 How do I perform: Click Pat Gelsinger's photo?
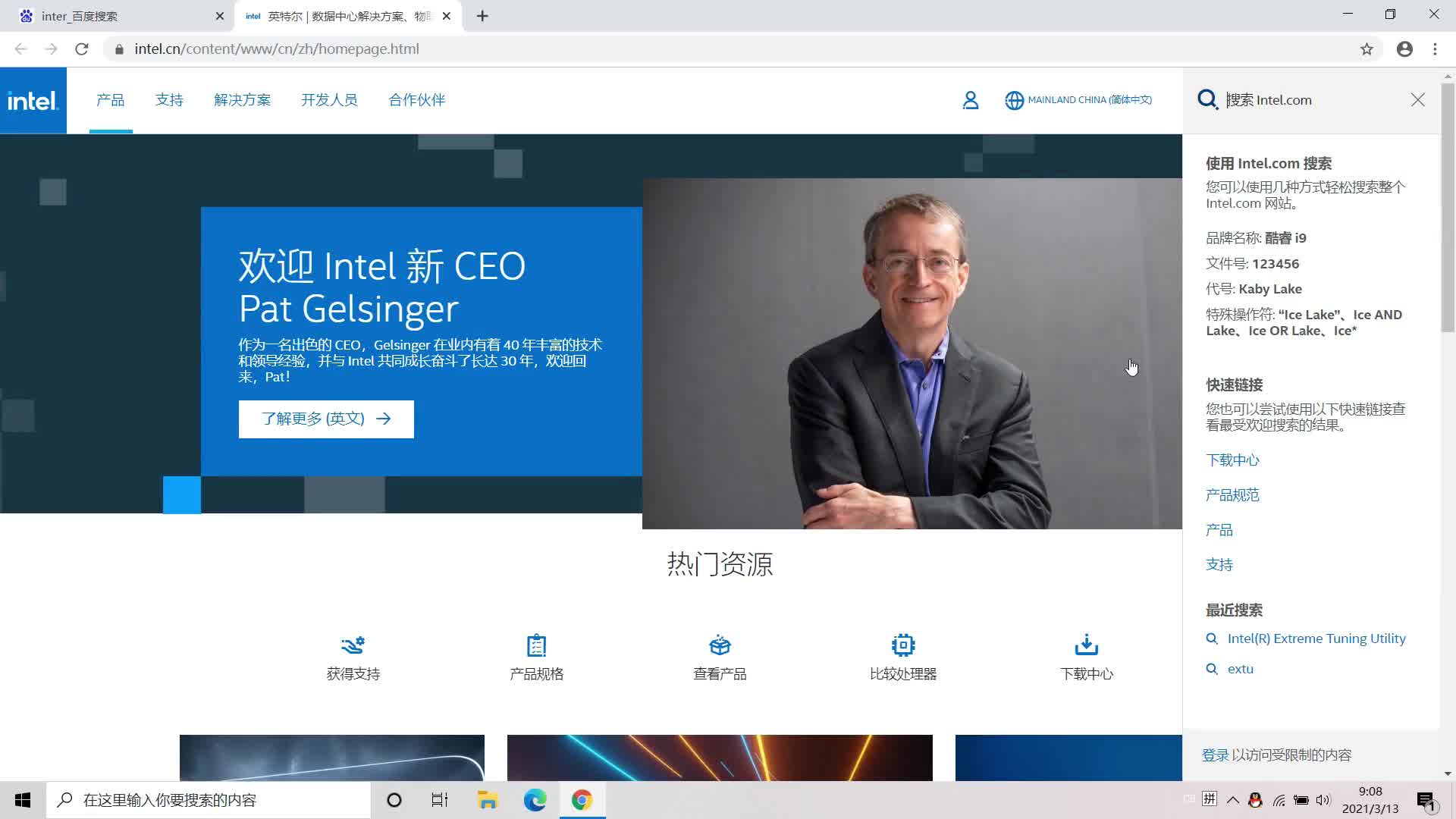[912, 353]
